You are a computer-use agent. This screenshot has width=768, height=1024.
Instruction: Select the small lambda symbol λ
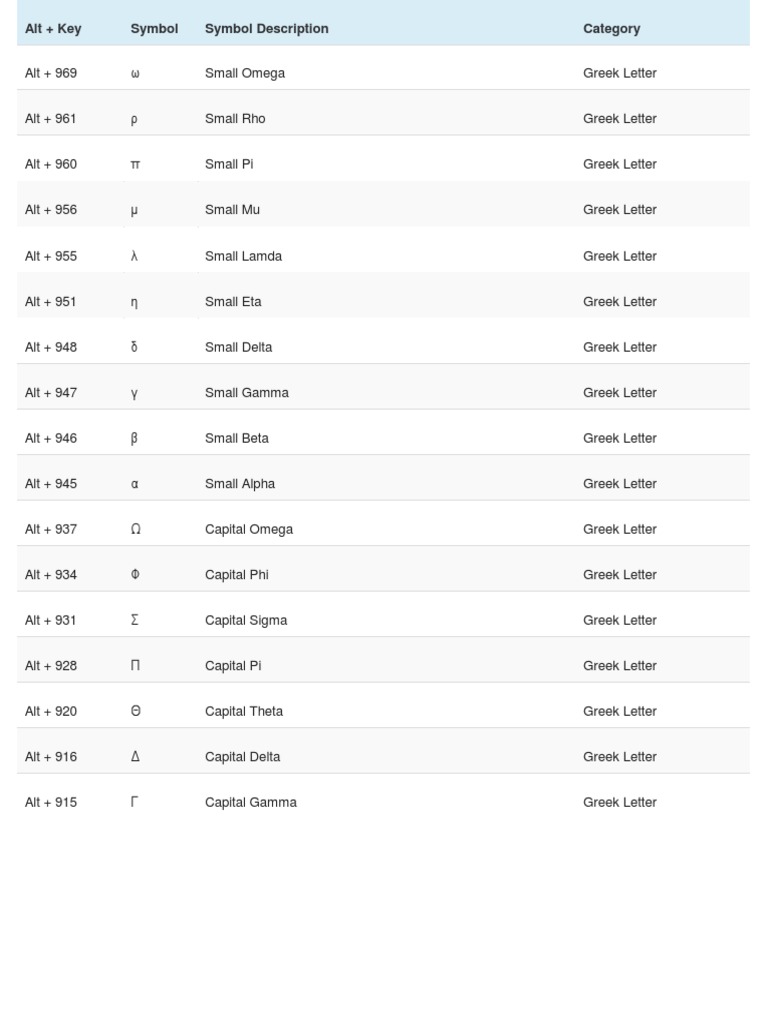pyautogui.click(x=134, y=256)
